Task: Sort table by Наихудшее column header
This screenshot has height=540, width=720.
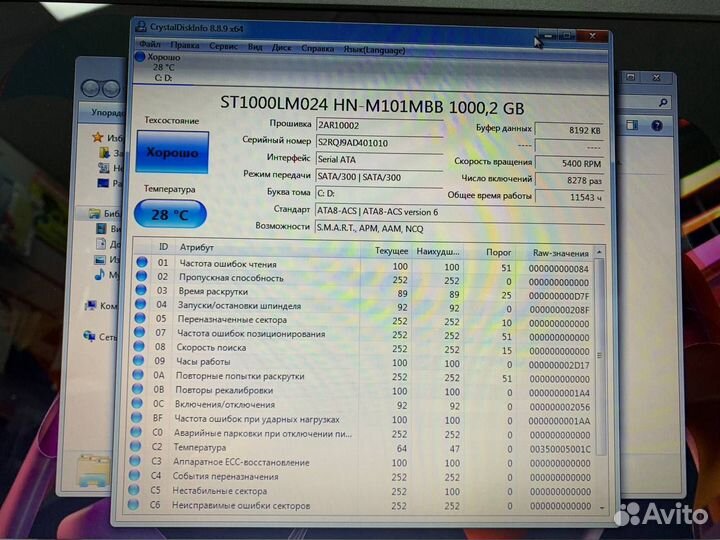Action: [x=438, y=252]
